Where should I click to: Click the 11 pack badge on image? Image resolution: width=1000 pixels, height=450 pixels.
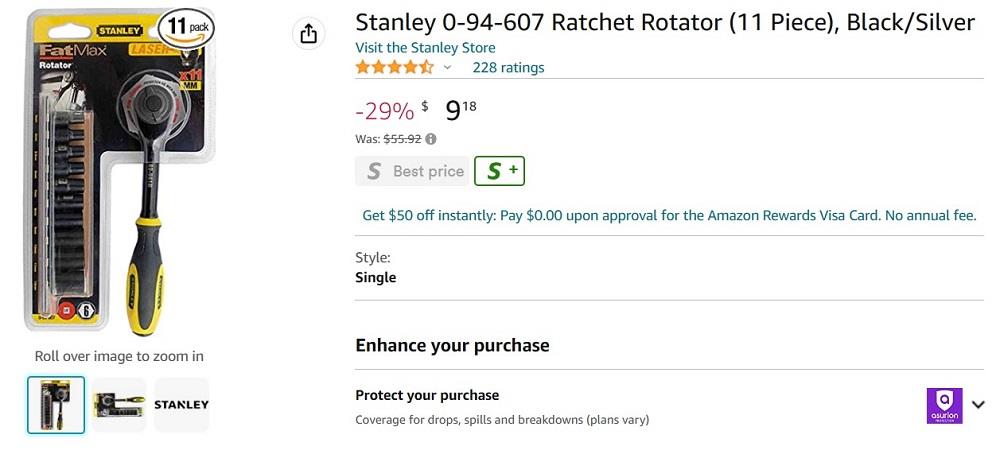pyautogui.click(x=186, y=28)
